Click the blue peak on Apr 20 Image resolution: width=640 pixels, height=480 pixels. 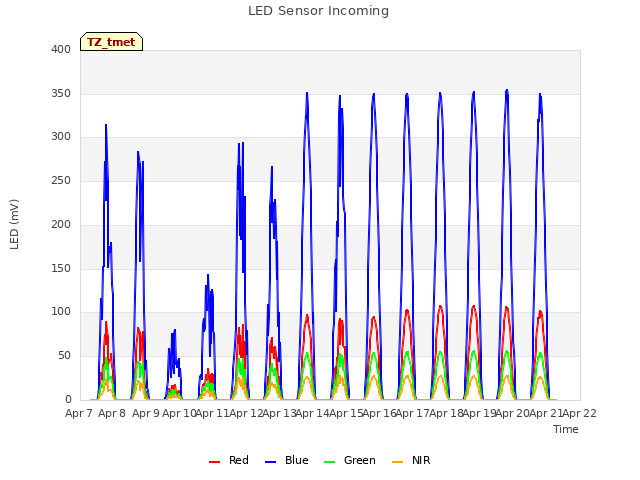pos(507,90)
